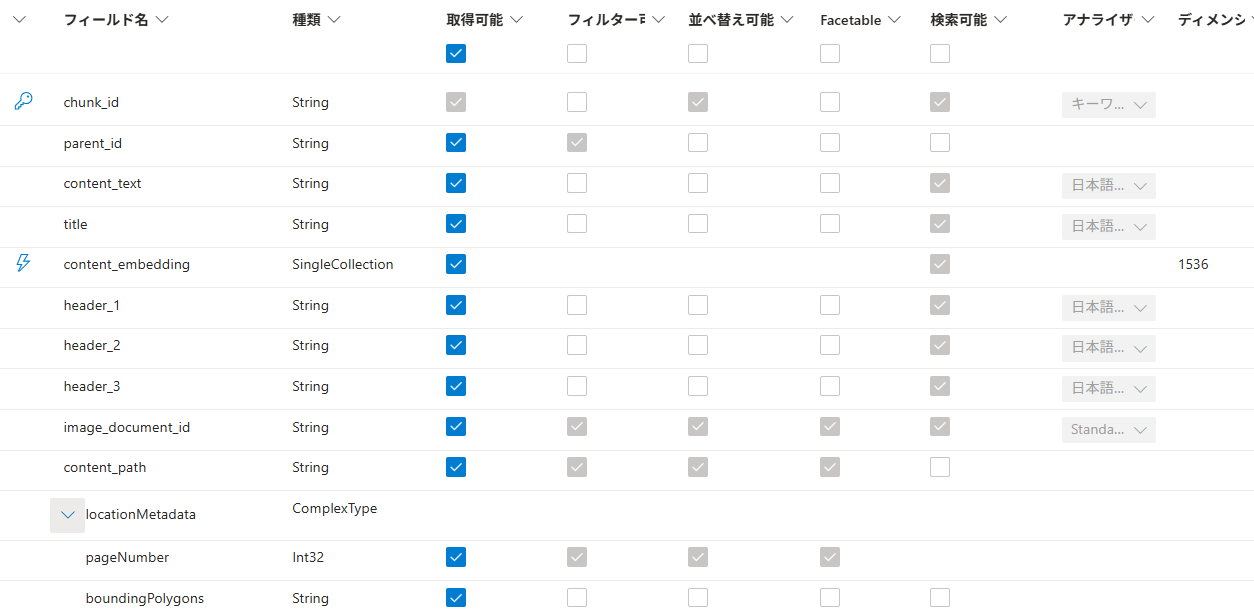Enable sortable checkbox for parent_id
Screen dimensions: 1254x611
[698, 142]
